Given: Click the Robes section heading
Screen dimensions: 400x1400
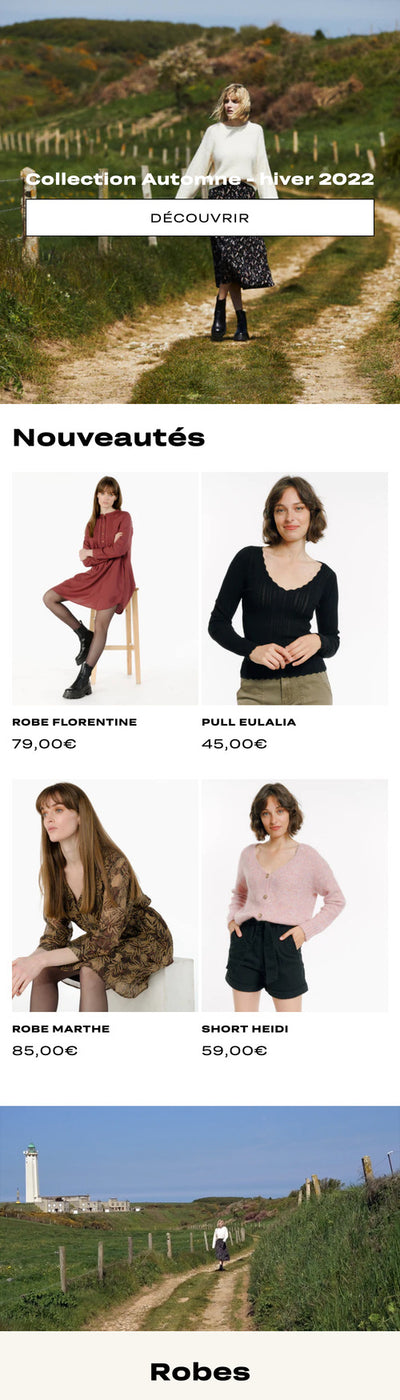Looking at the screenshot, I should [x=200, y=1372].
